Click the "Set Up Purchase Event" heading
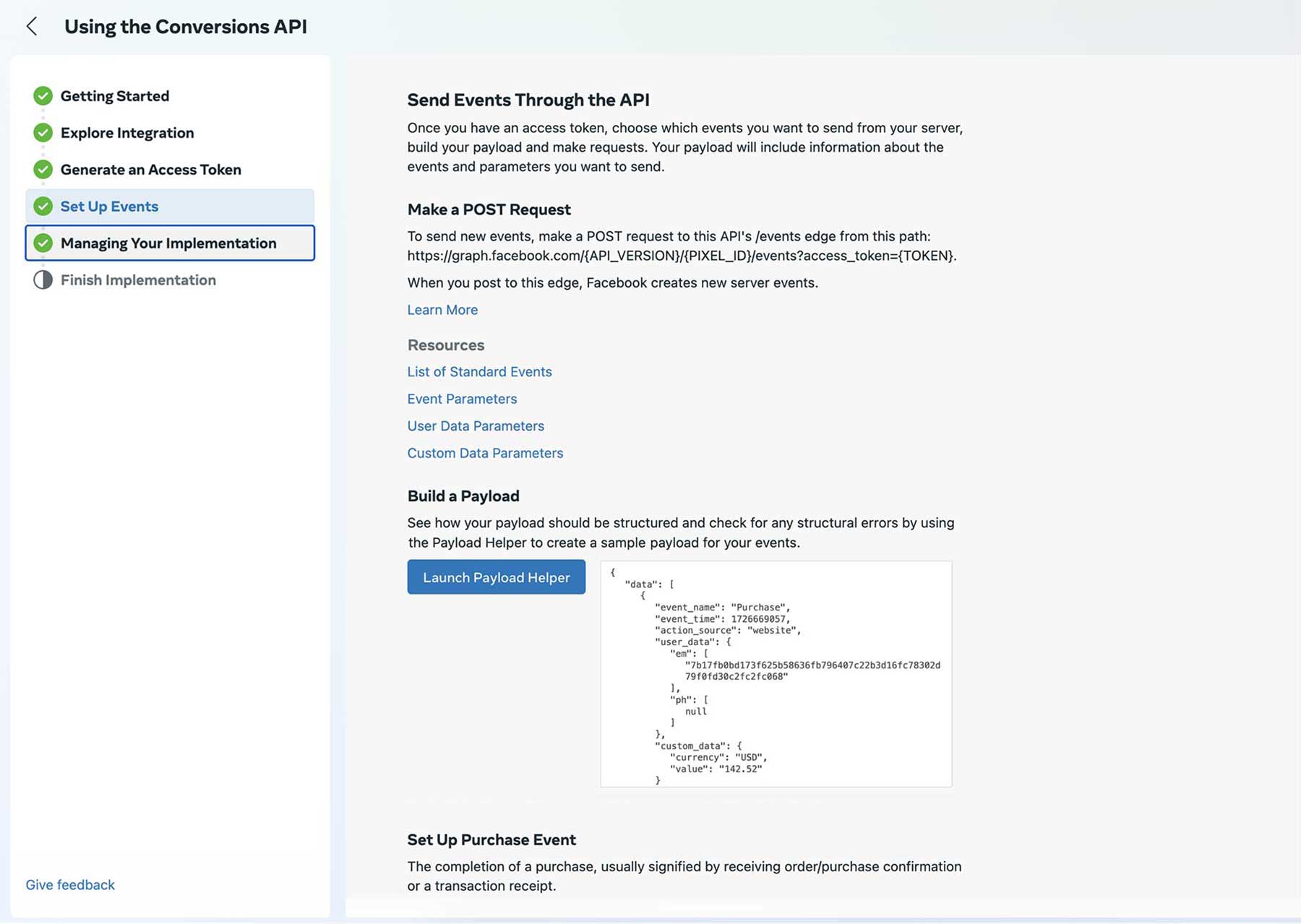Screen dimensions: 1301x924 coord(491,839)
